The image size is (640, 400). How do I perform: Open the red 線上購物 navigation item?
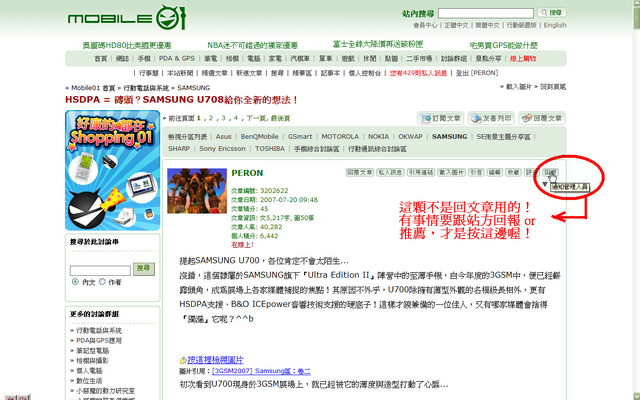[523, 59]
